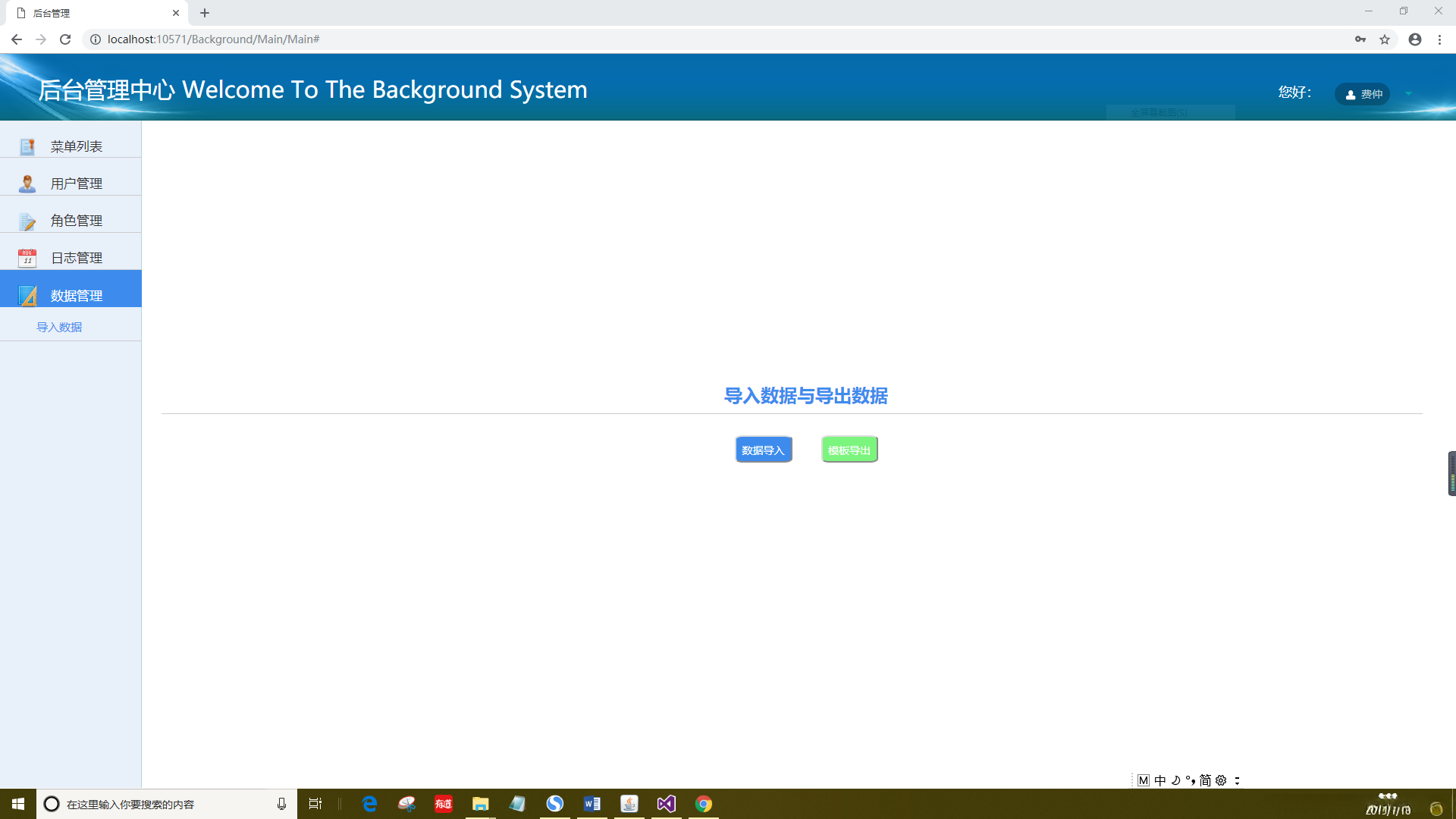Open the saved password key icon
This screenshot has height=819, width=1456.
coord(1360,39)
